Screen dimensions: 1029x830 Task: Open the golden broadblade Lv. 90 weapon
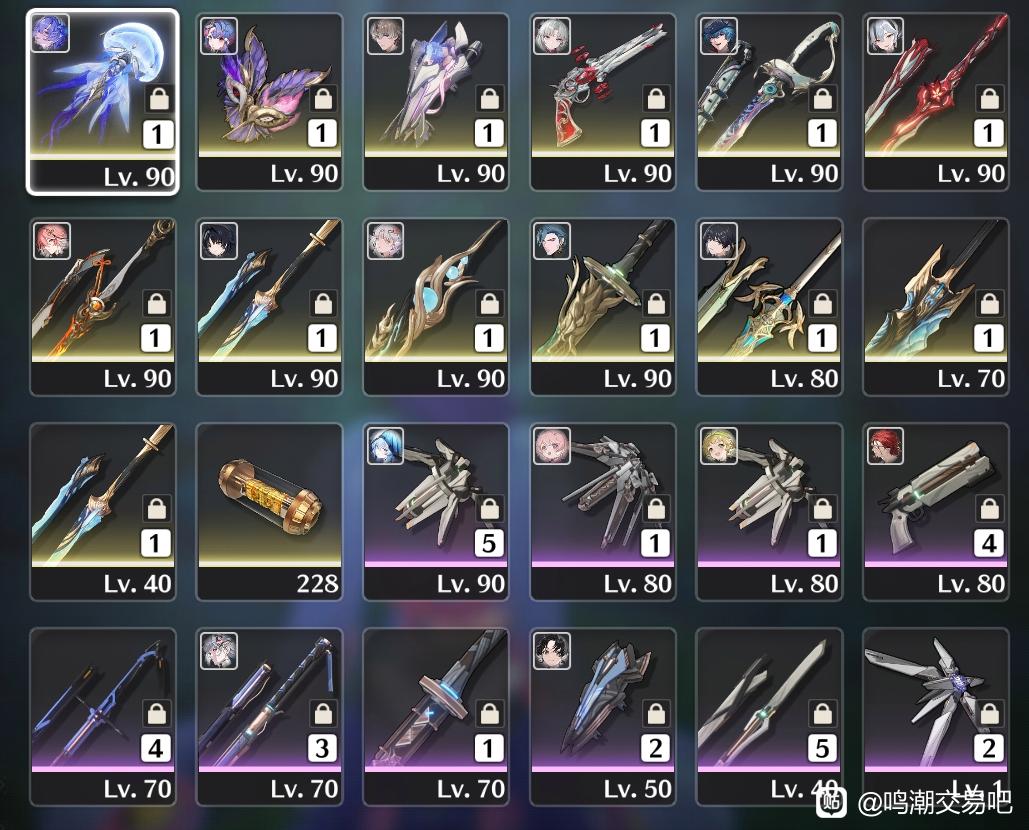tap(602, 306)
